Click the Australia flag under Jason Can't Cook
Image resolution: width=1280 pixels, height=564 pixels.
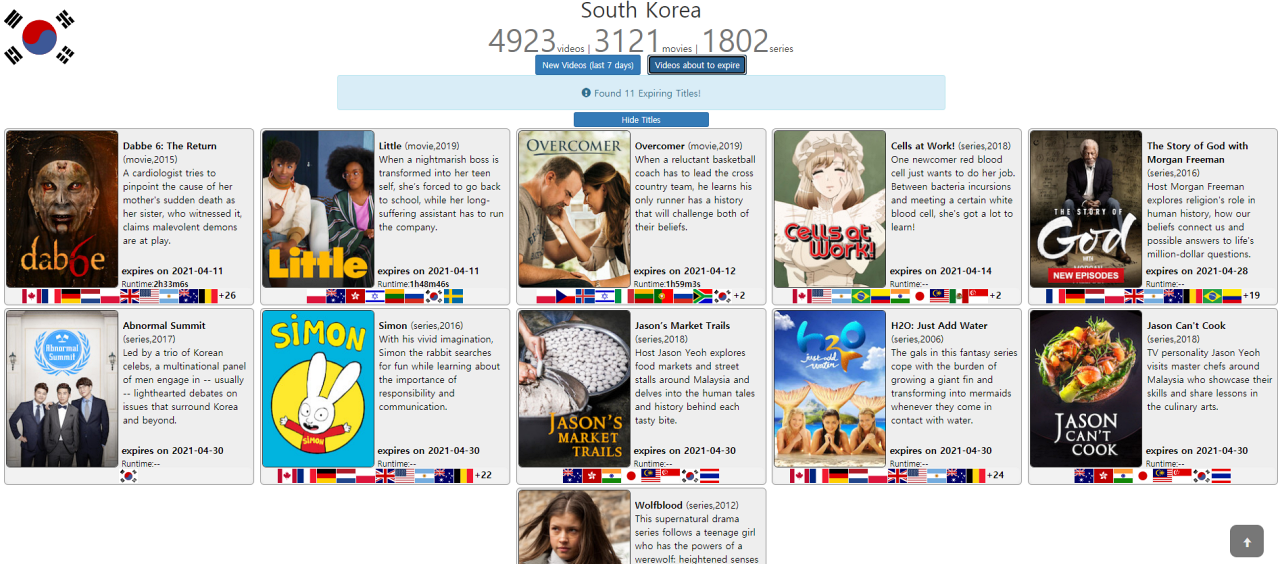click(x=1084, y=476)
